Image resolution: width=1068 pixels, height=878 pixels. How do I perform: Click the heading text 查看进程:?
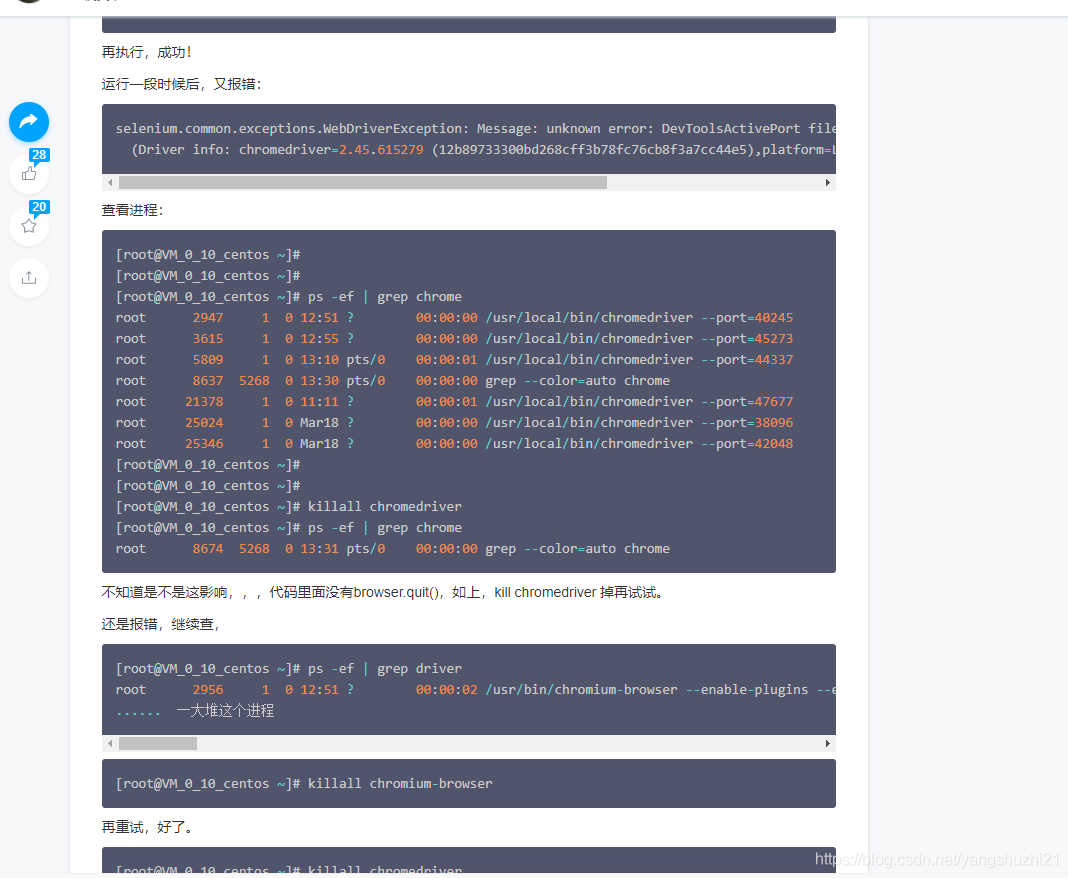pyautogui.click(x=133, y=210)
